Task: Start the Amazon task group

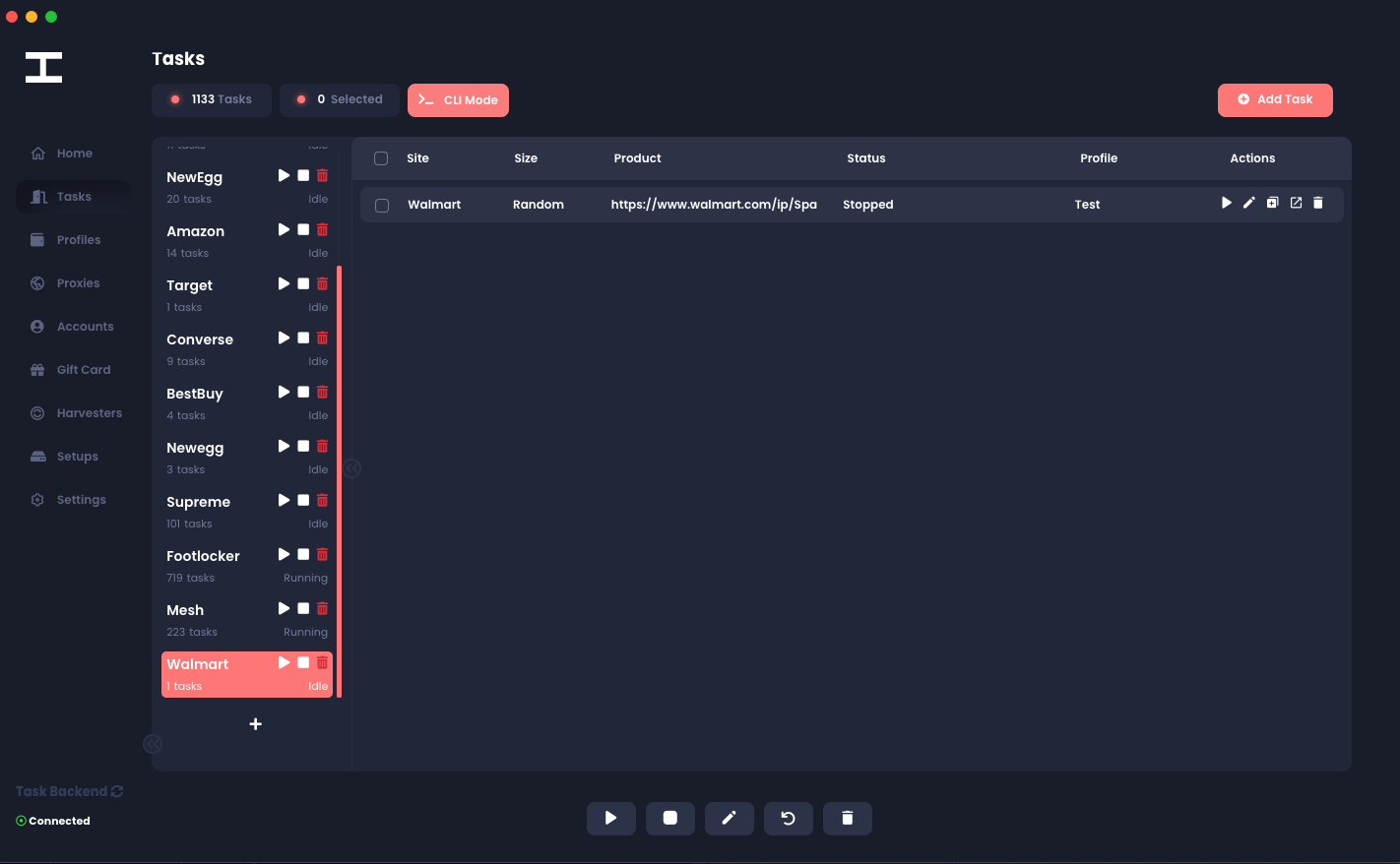Action: click(x=284, y=229)
